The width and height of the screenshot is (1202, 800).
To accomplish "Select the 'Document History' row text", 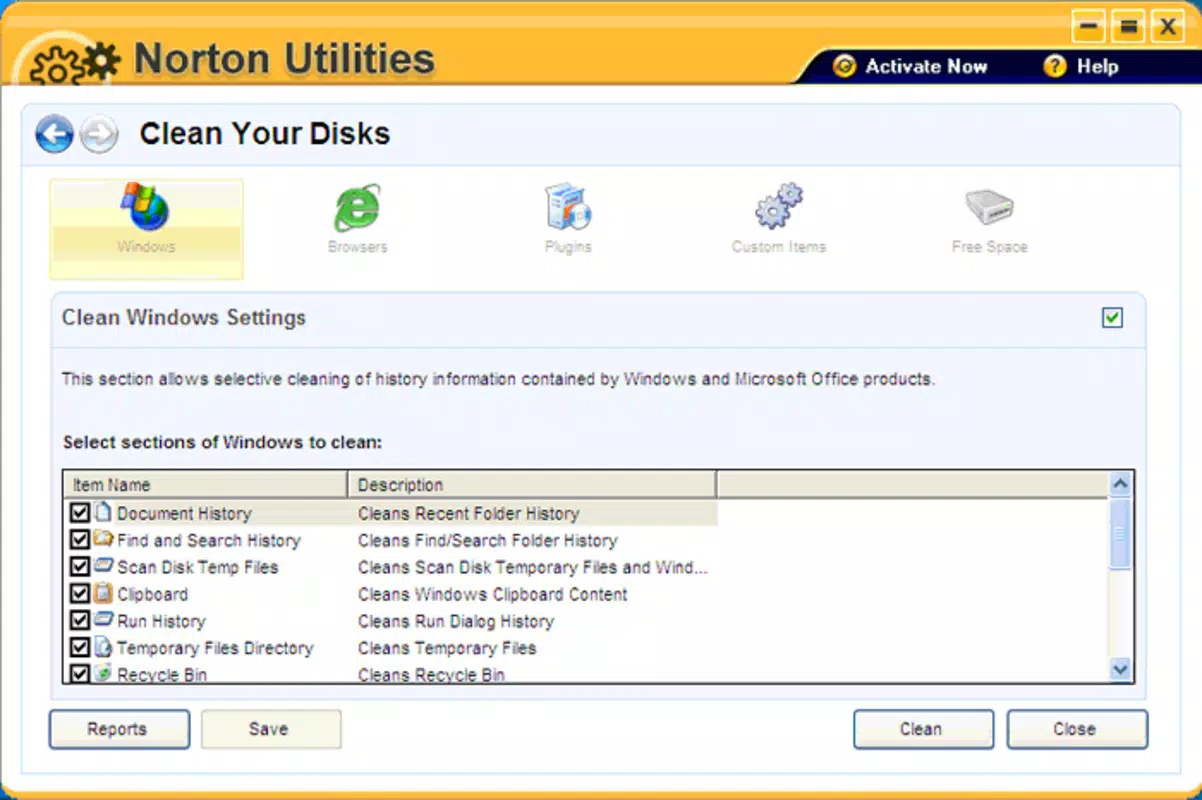I will pyautogui.click(x=184, y=514).
